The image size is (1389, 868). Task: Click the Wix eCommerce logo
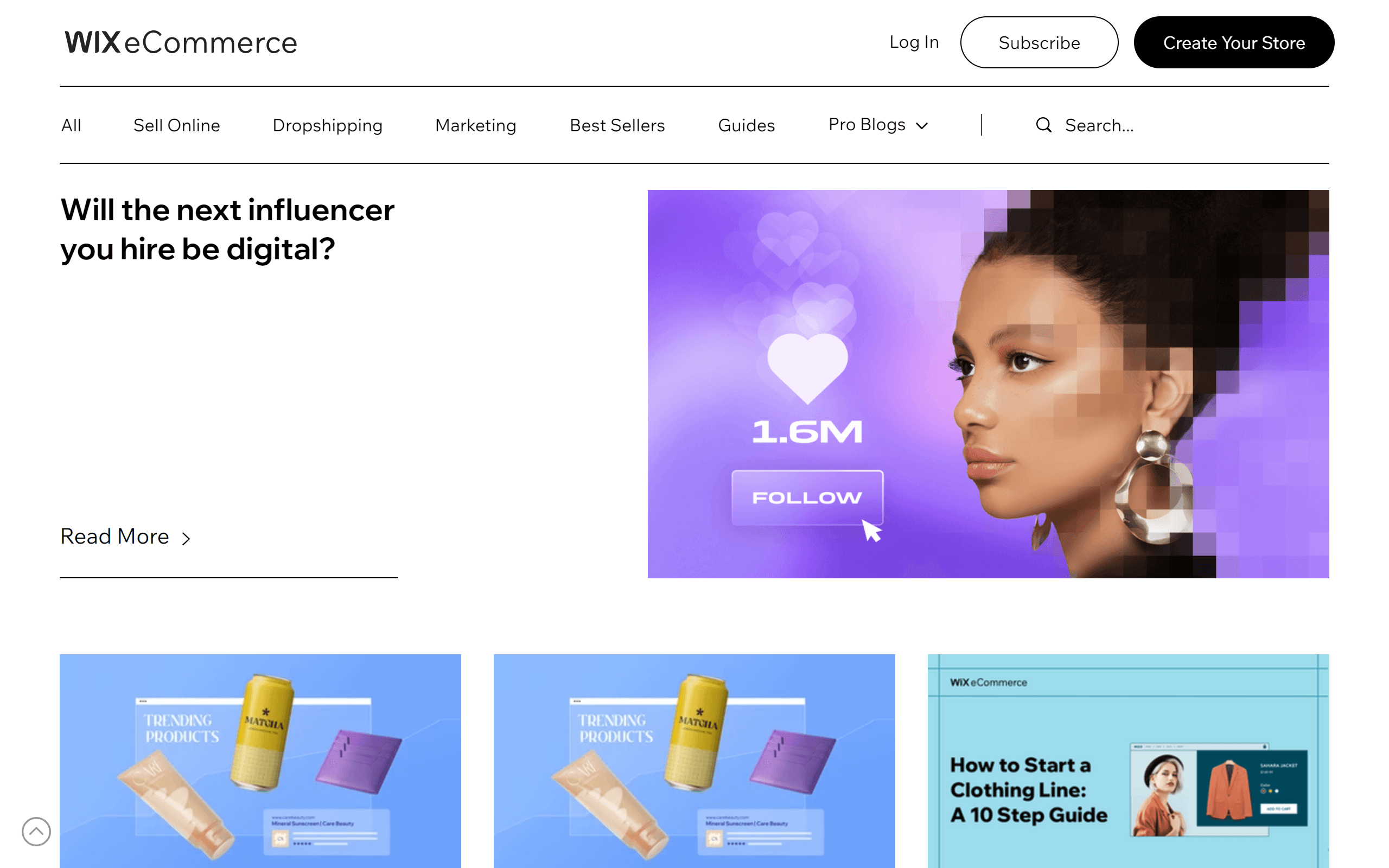(181, 42)
